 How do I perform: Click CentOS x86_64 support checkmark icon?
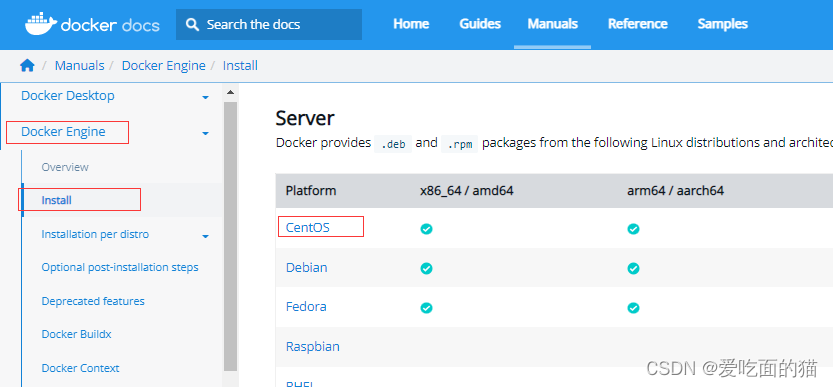coord(426,229)
